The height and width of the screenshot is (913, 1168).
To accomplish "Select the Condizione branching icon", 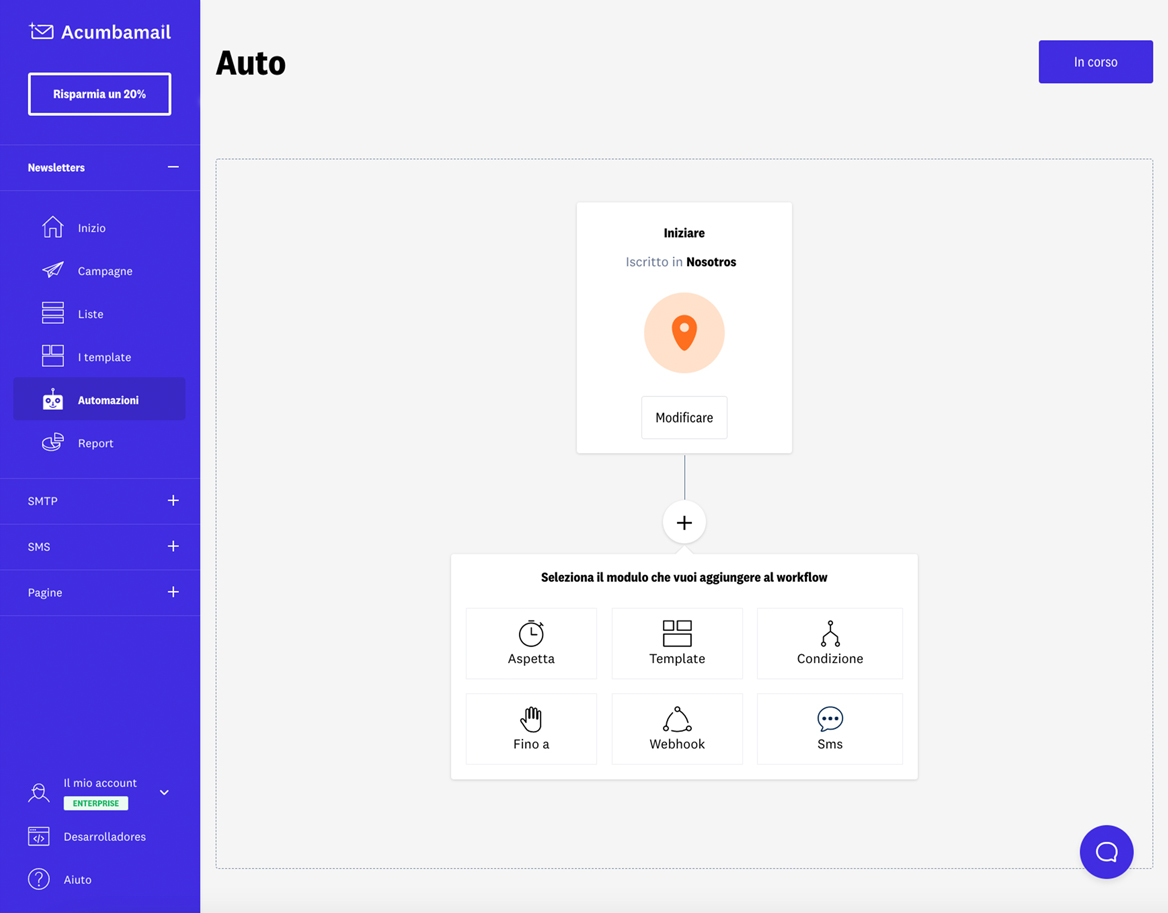I will point(830,632).
